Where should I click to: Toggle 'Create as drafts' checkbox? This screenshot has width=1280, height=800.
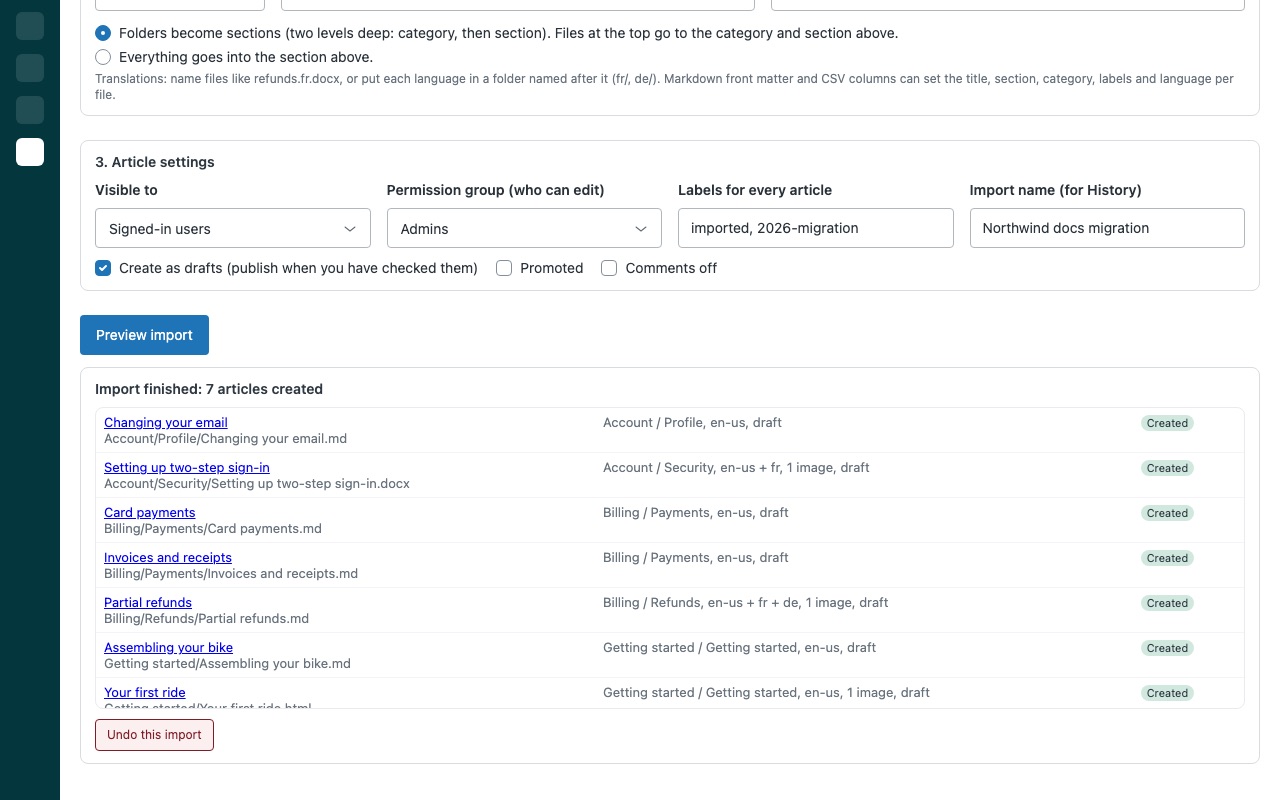pyautogui.click(x=103, y=268)
